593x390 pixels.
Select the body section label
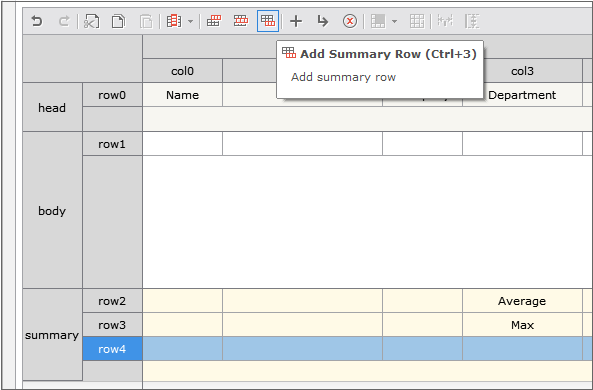52,211
